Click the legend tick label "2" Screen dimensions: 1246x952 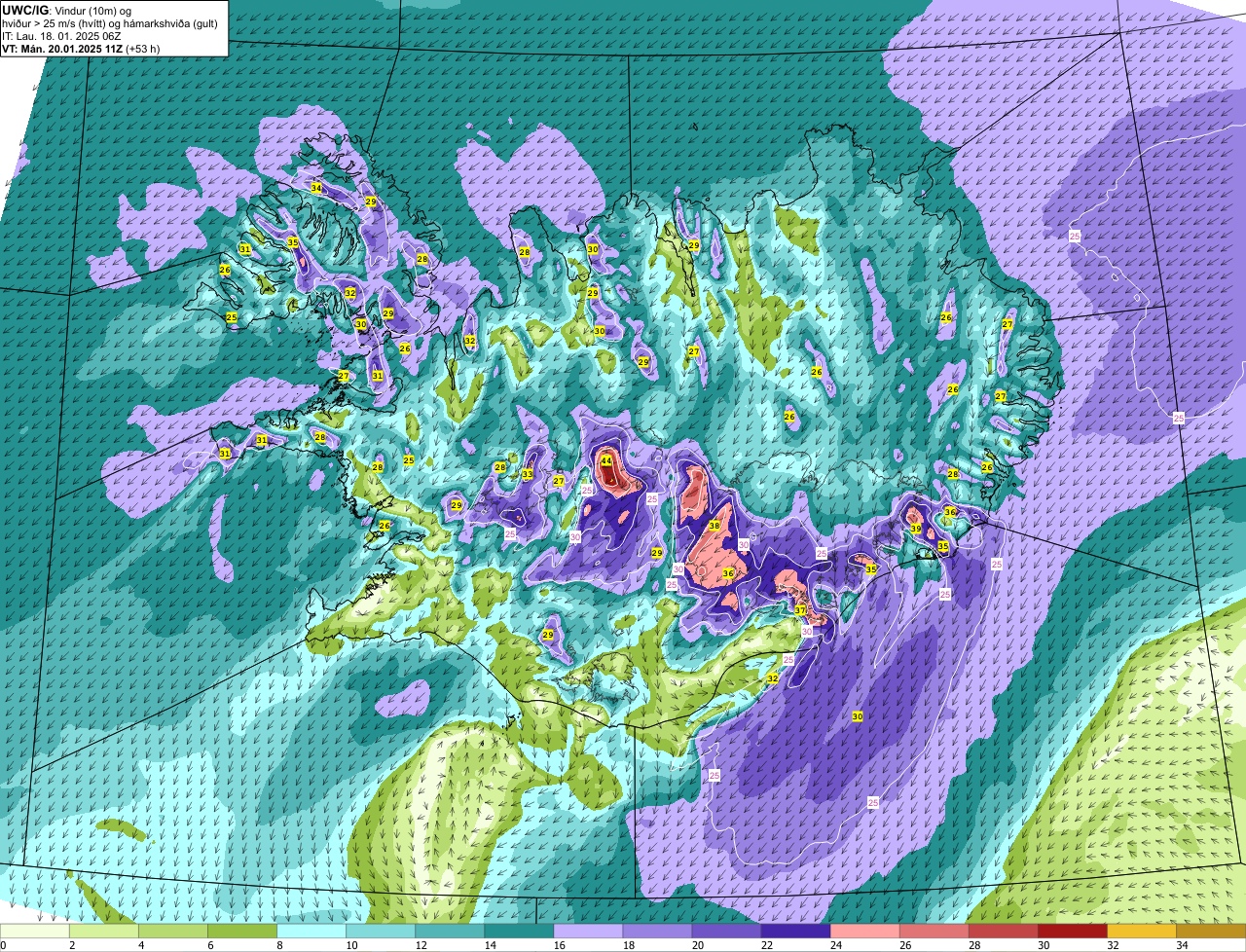[x=72, y=945]
